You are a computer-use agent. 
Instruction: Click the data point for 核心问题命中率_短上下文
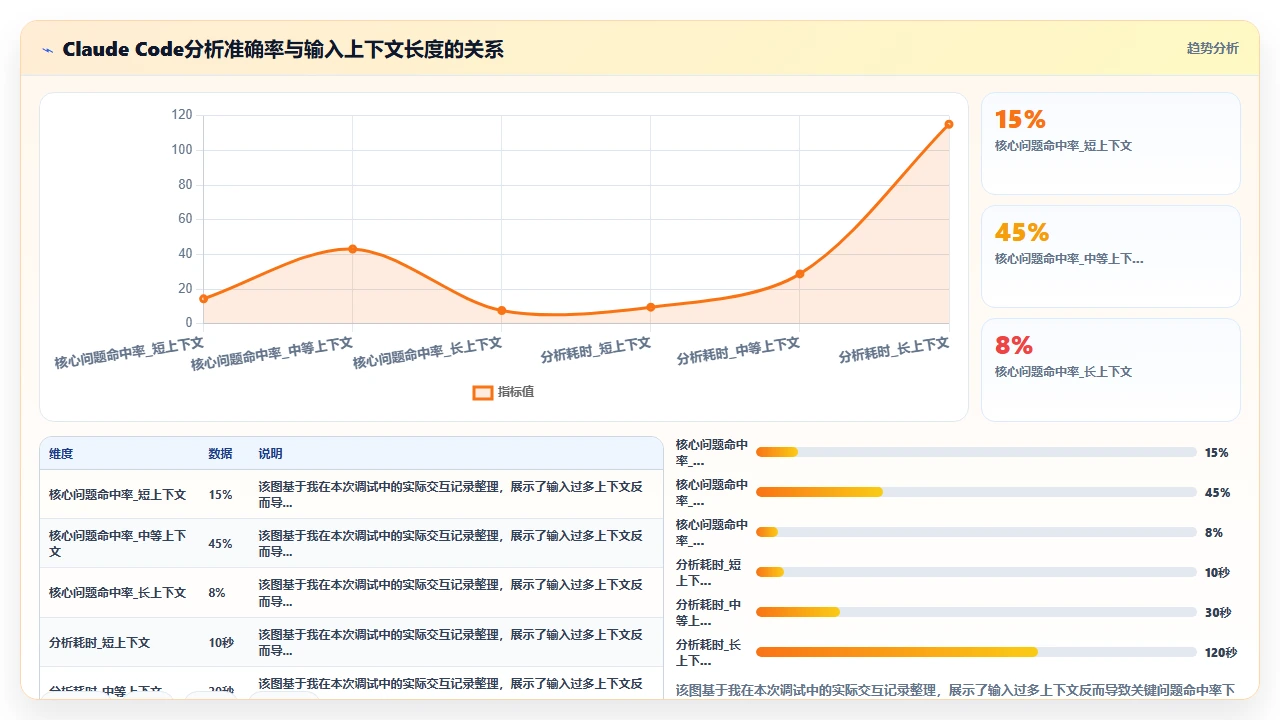(203, 299)
